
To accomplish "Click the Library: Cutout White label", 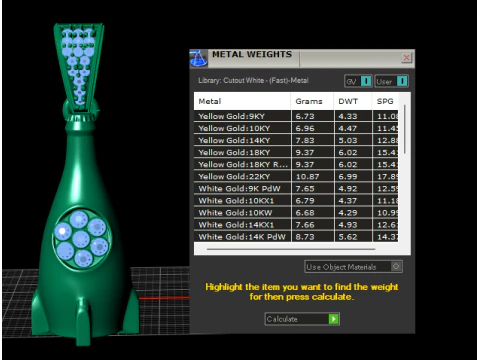I will pyautogui.click(x=253, y=81).
